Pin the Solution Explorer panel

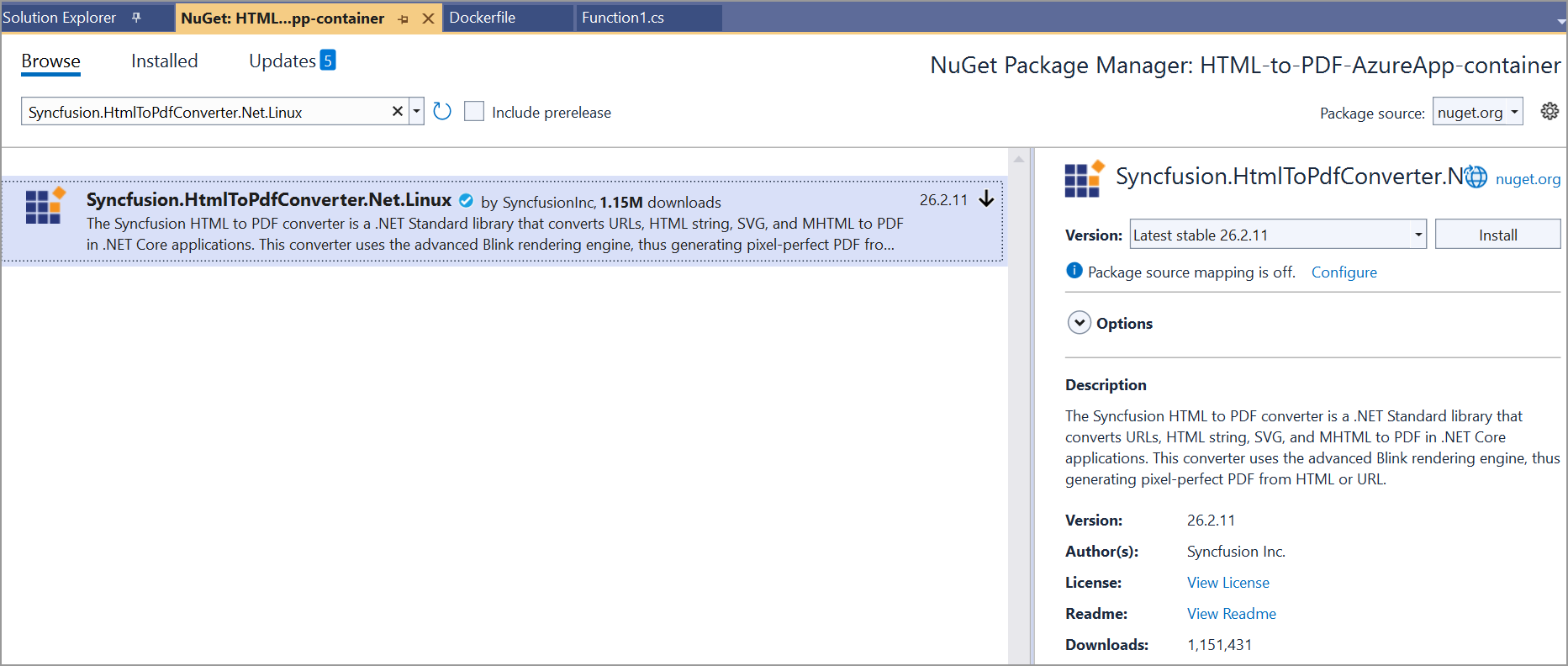[x=136, y=18]
